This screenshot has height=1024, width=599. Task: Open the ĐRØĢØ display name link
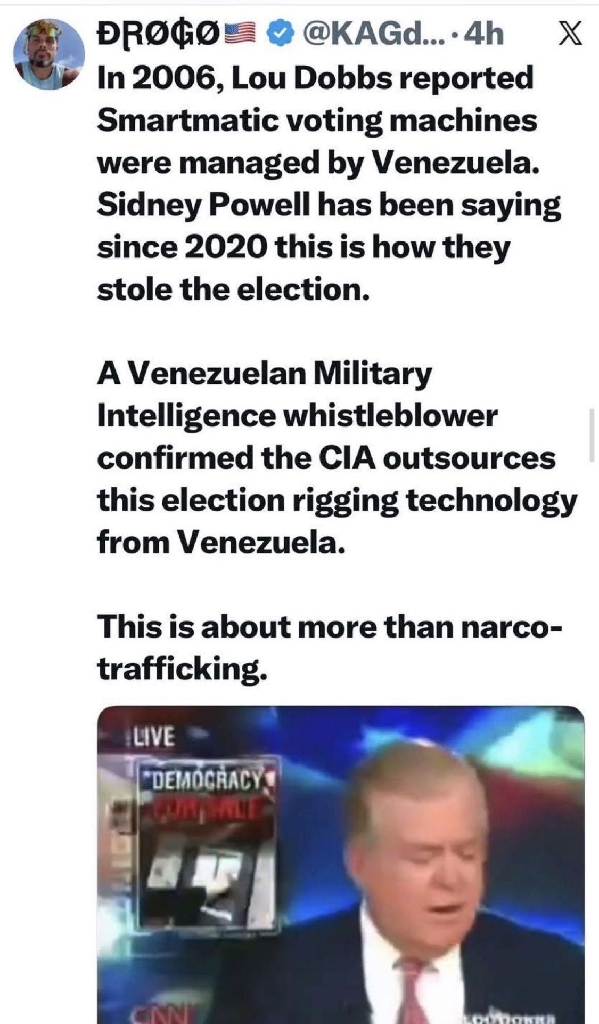(x=159, y=34)
